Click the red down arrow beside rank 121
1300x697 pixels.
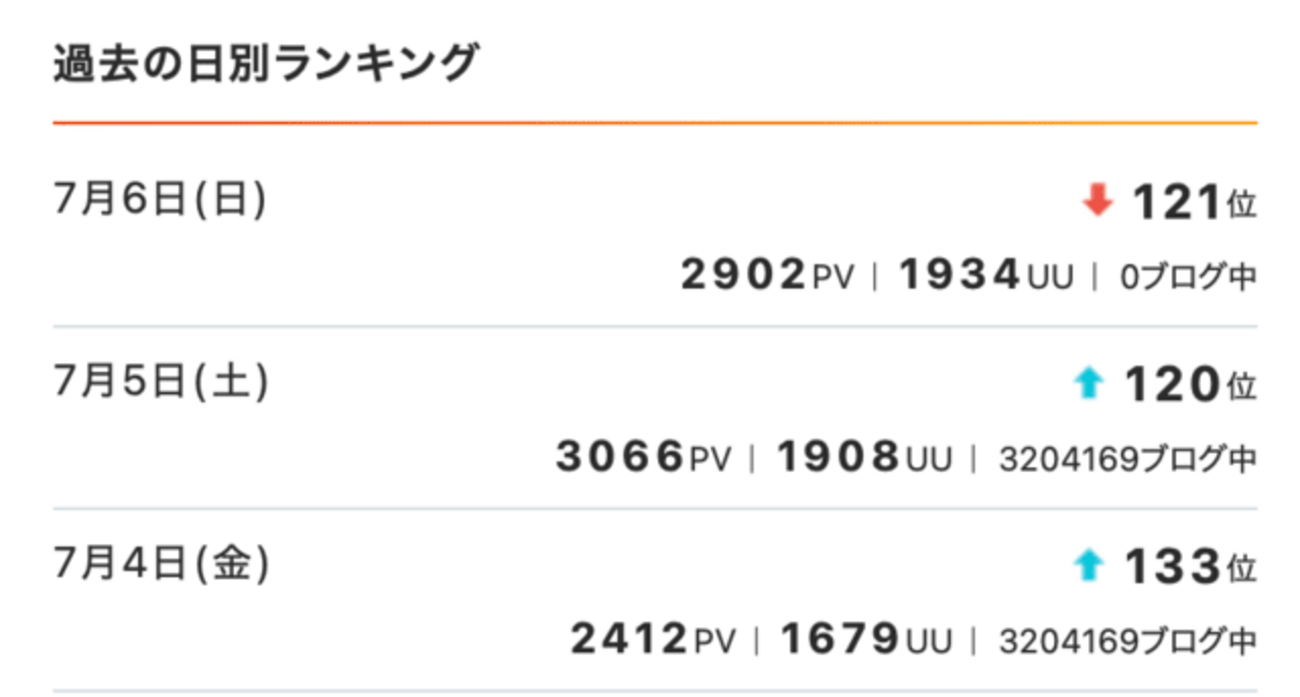[x=1097, y=204]
